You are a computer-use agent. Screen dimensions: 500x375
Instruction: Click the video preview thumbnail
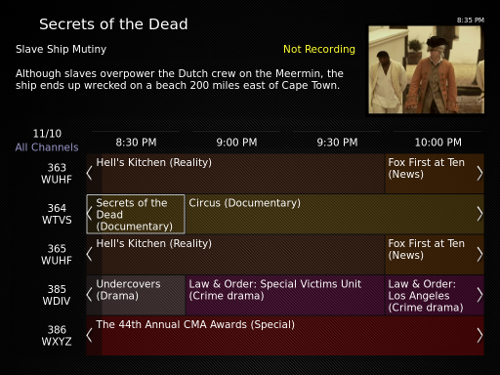[426, 70]
